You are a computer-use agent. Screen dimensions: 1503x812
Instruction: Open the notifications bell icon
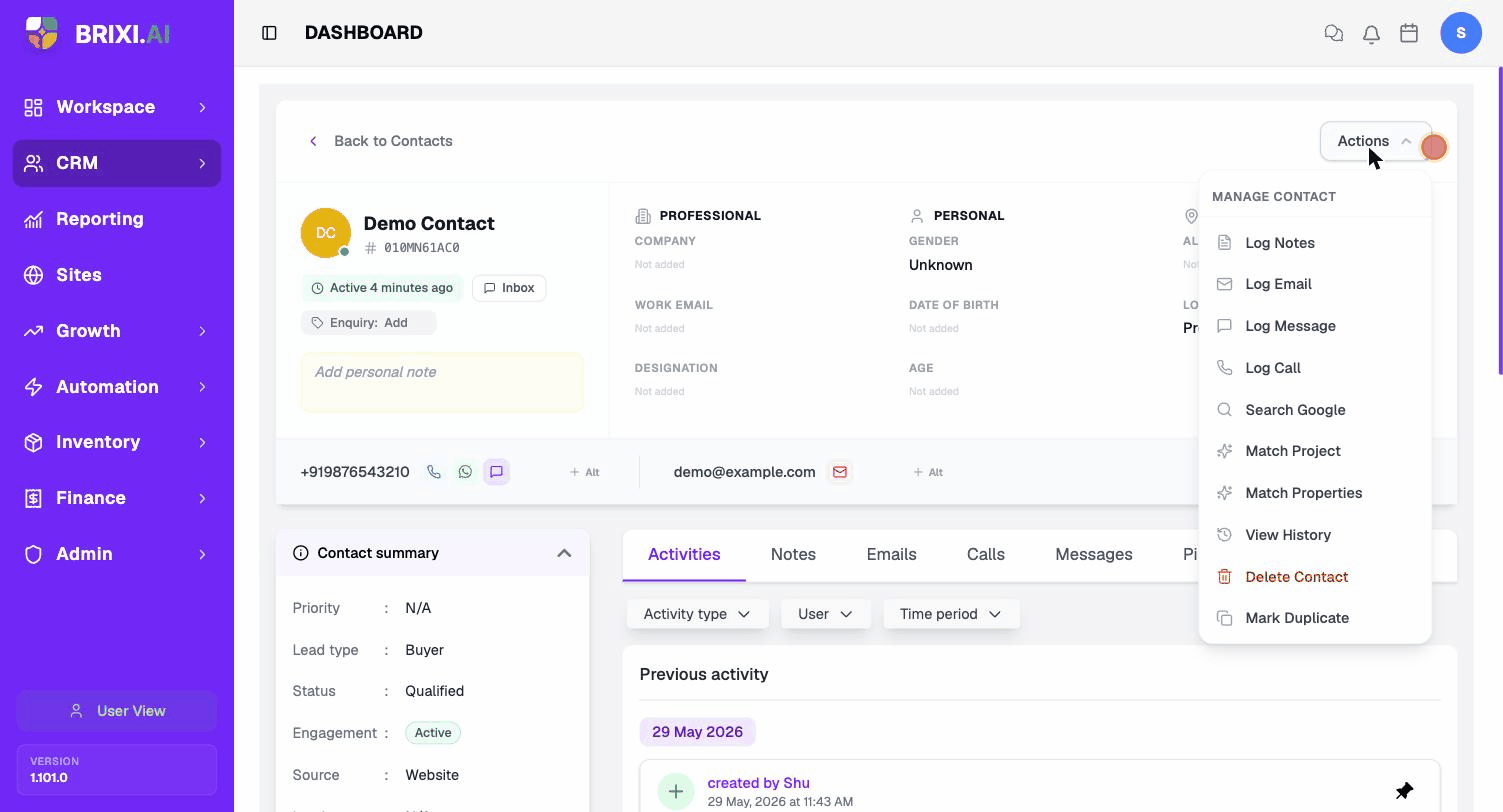1371,34
